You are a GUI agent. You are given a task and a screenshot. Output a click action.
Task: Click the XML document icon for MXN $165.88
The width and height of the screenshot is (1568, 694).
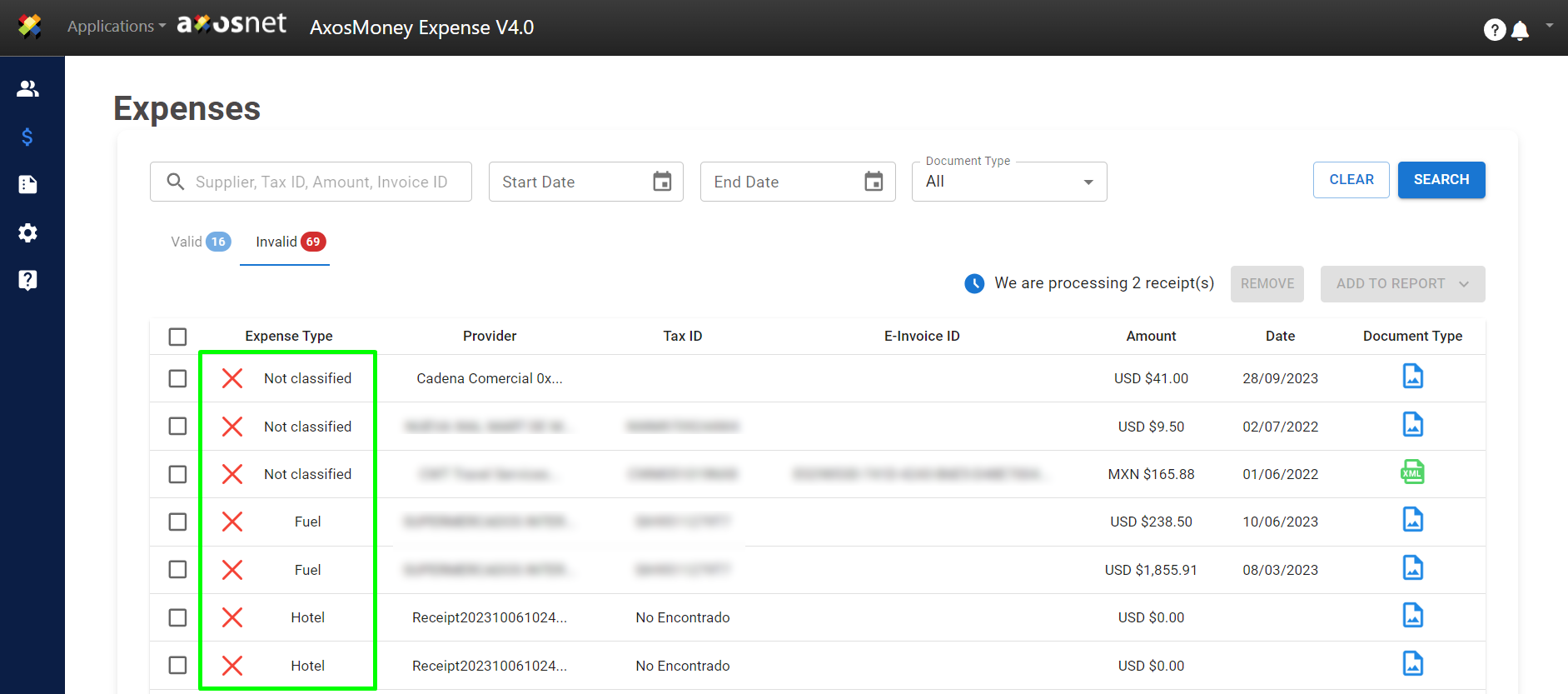1412,472
